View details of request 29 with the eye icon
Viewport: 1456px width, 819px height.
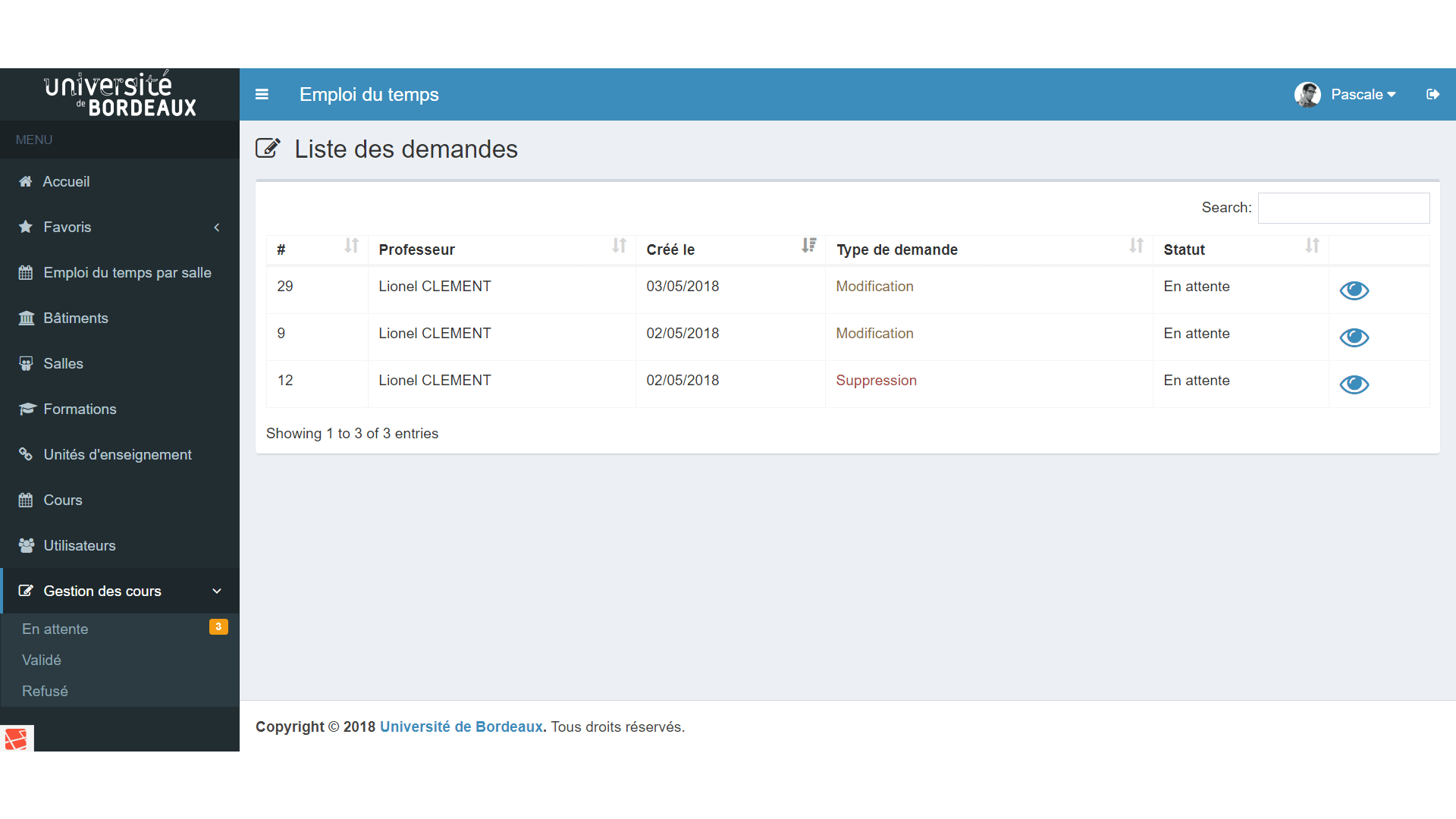(1354, 290)
